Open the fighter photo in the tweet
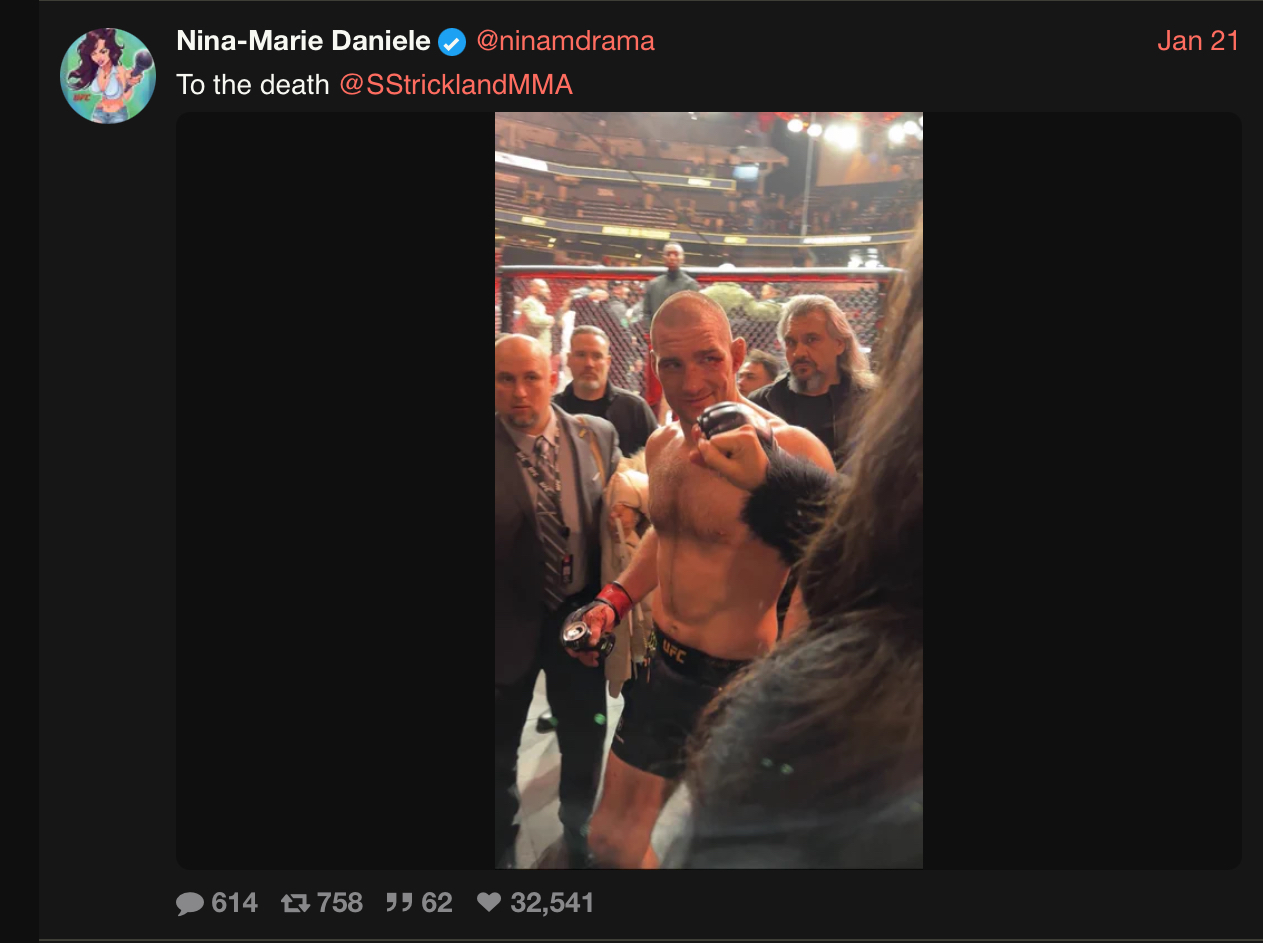Image resolution: width=1263 pixels, height=943 pixels. (x=708, y=490)
